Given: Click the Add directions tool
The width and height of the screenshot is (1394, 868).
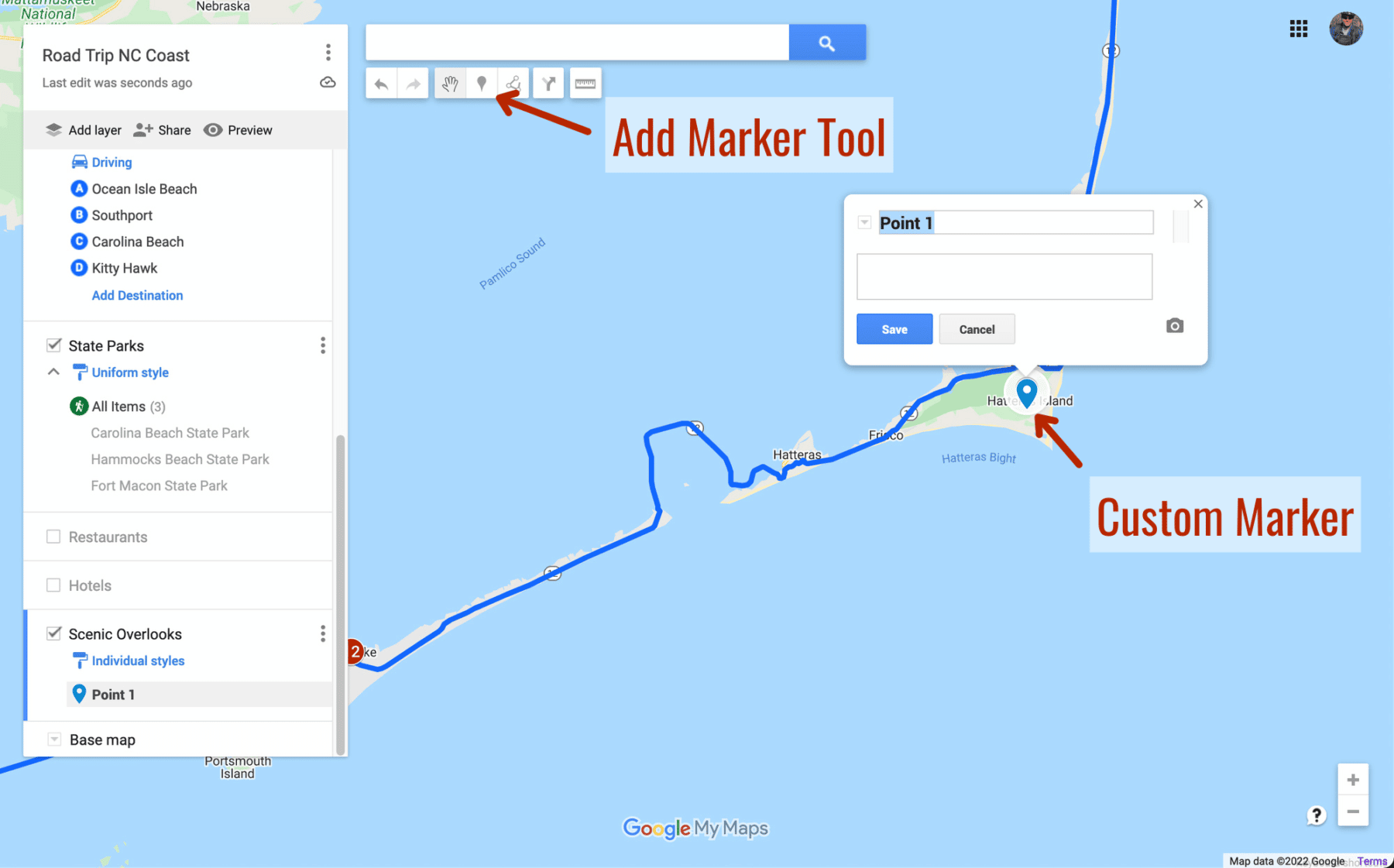Looking at the screenshot, I should tap(548, 84).
